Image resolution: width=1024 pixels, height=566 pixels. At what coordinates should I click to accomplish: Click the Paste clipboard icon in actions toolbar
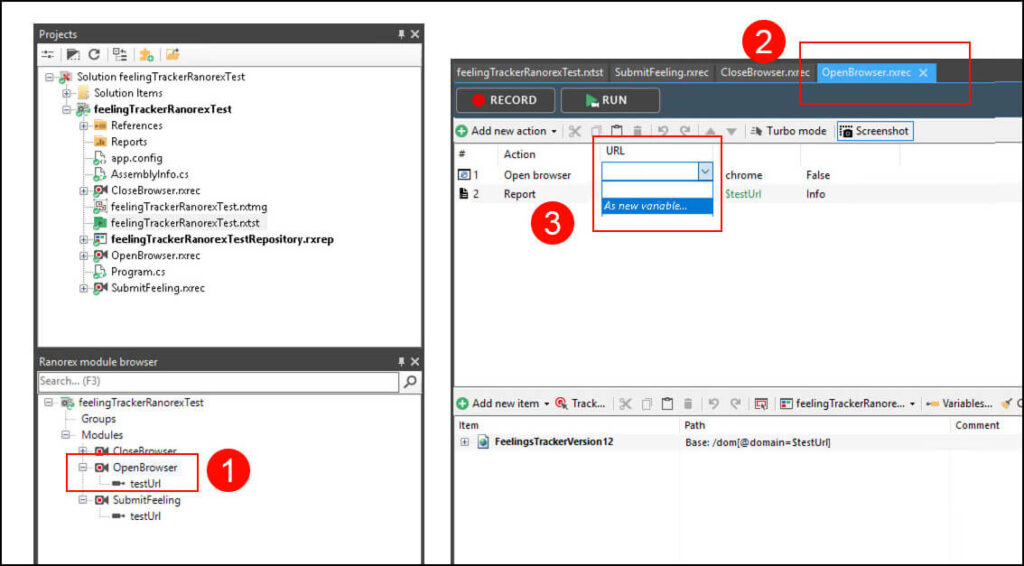(616, 131)
